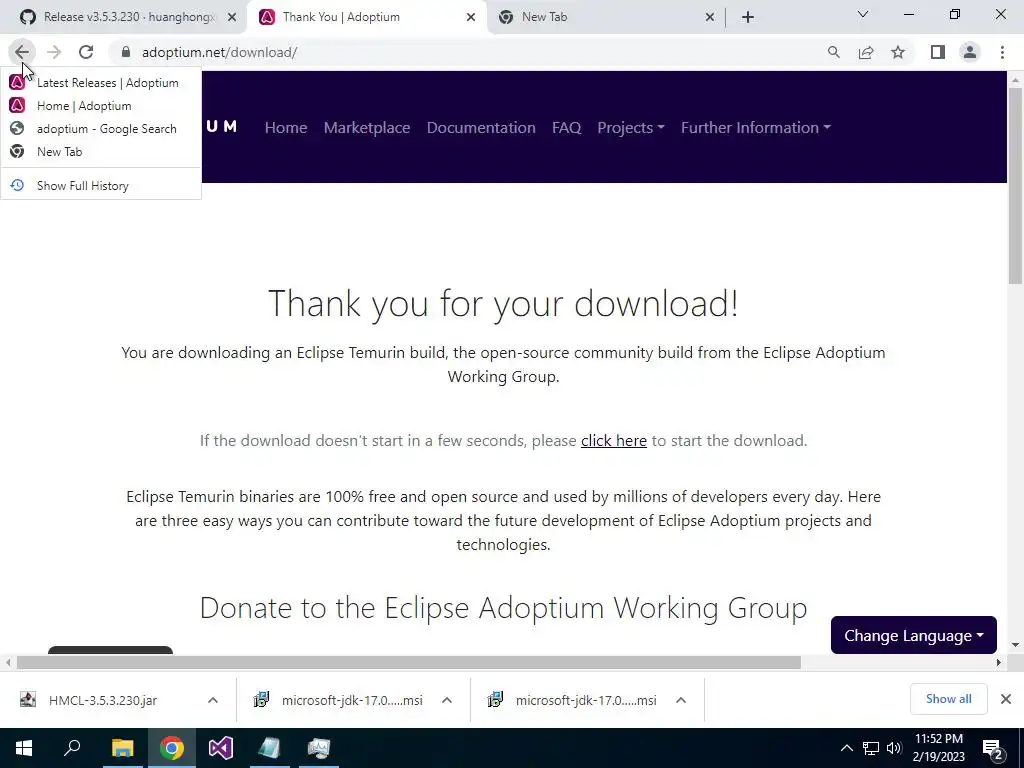This screenshot has width=1024, height=768.
Task: Open notification center icon
Action: [x=993, y=748]
